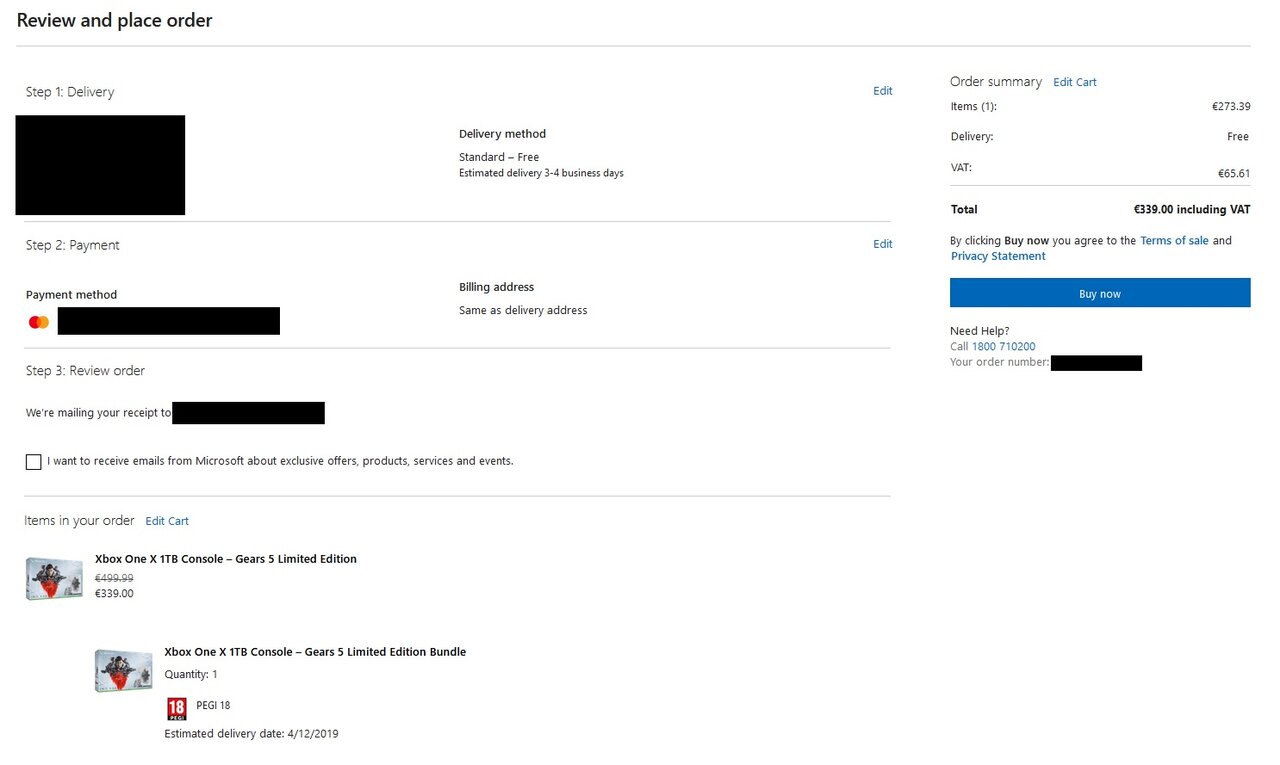Open Edit Cart in Order summary
Image resolution: width=1280 pixels, height=765 pixels.
click(1075, 82)
